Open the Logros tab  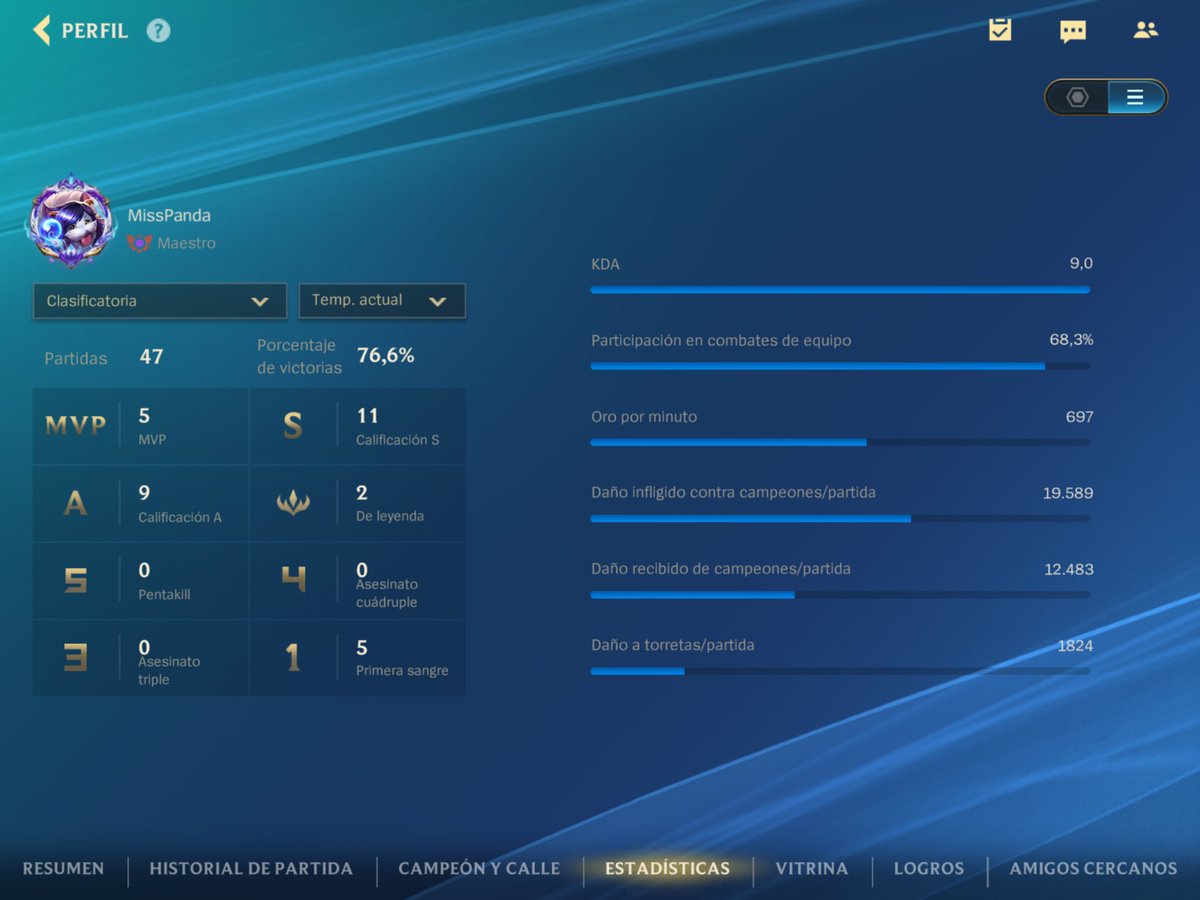point(928,869)
